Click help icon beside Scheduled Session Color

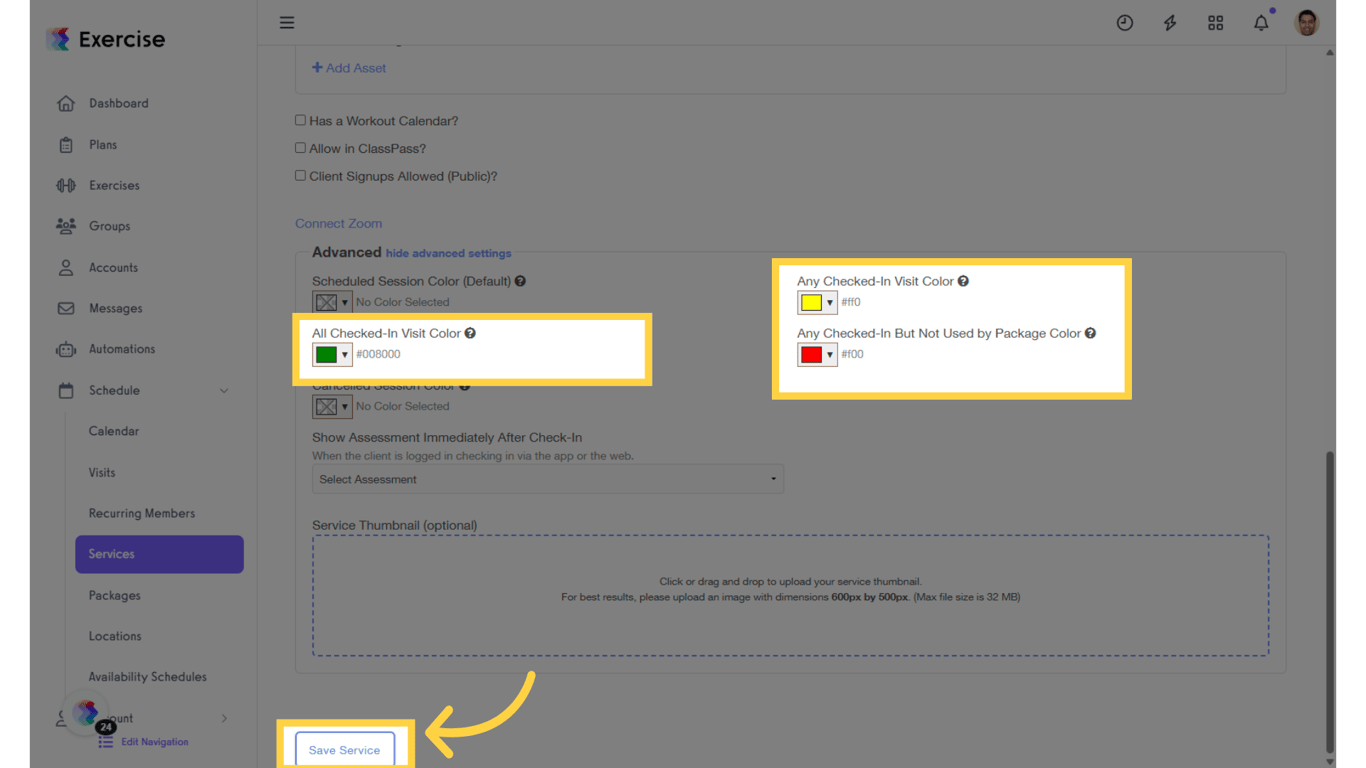(520, 281)
